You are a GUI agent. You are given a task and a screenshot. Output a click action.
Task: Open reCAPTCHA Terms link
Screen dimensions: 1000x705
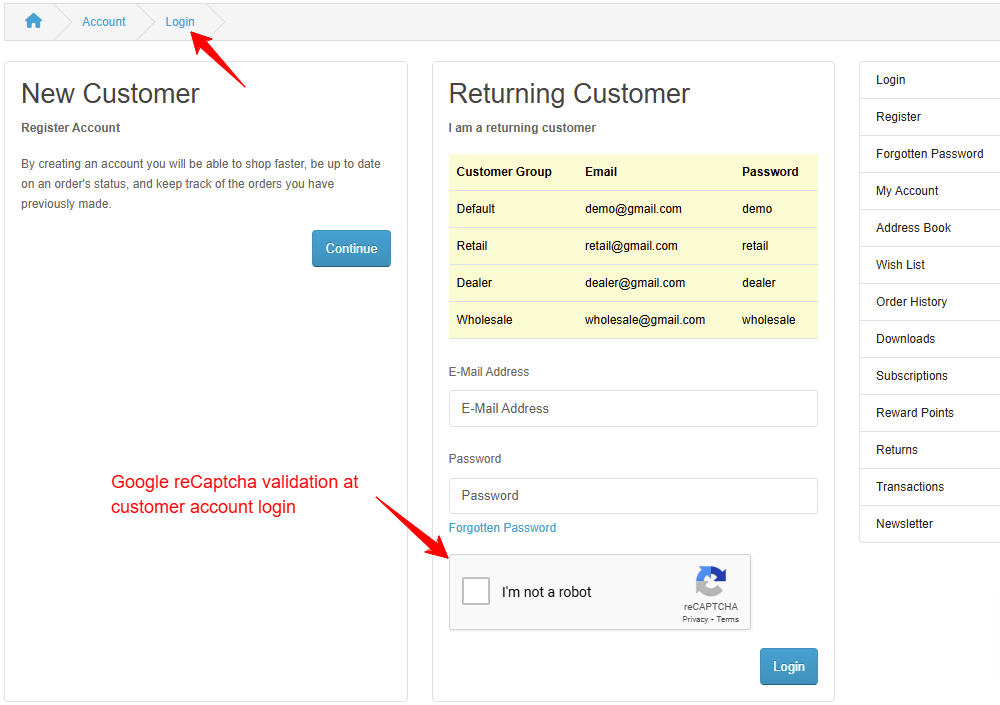[x=728, y=619]
